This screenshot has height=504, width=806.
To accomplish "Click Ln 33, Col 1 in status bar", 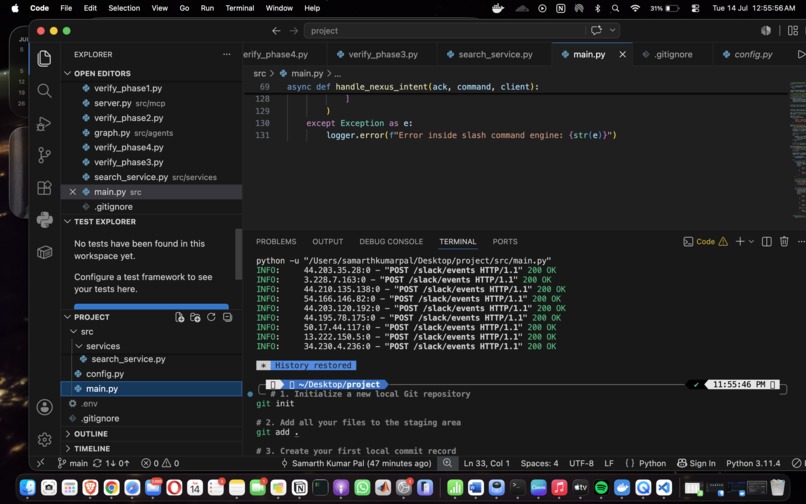I will [486, 463].
